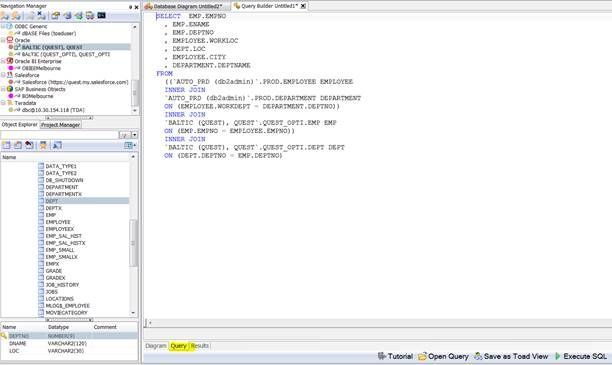Click the Execute SQL button

[x=580, y=356]
